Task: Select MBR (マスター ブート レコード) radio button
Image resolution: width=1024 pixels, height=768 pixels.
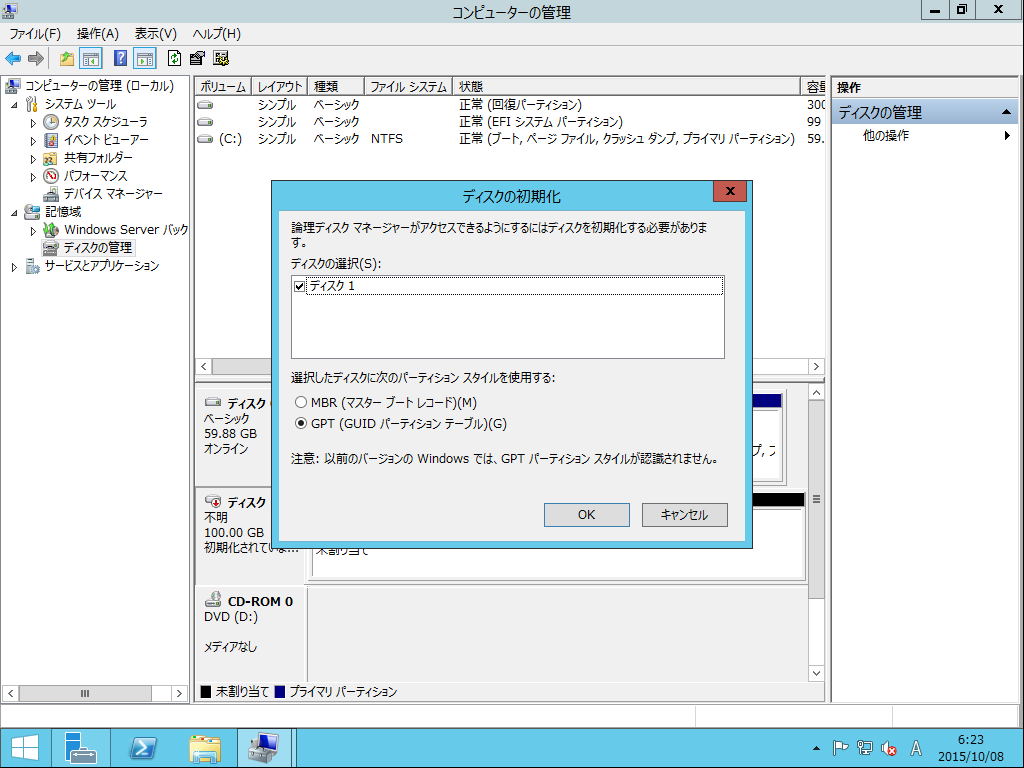Action: pyautogui.click(x=300, y=402)
